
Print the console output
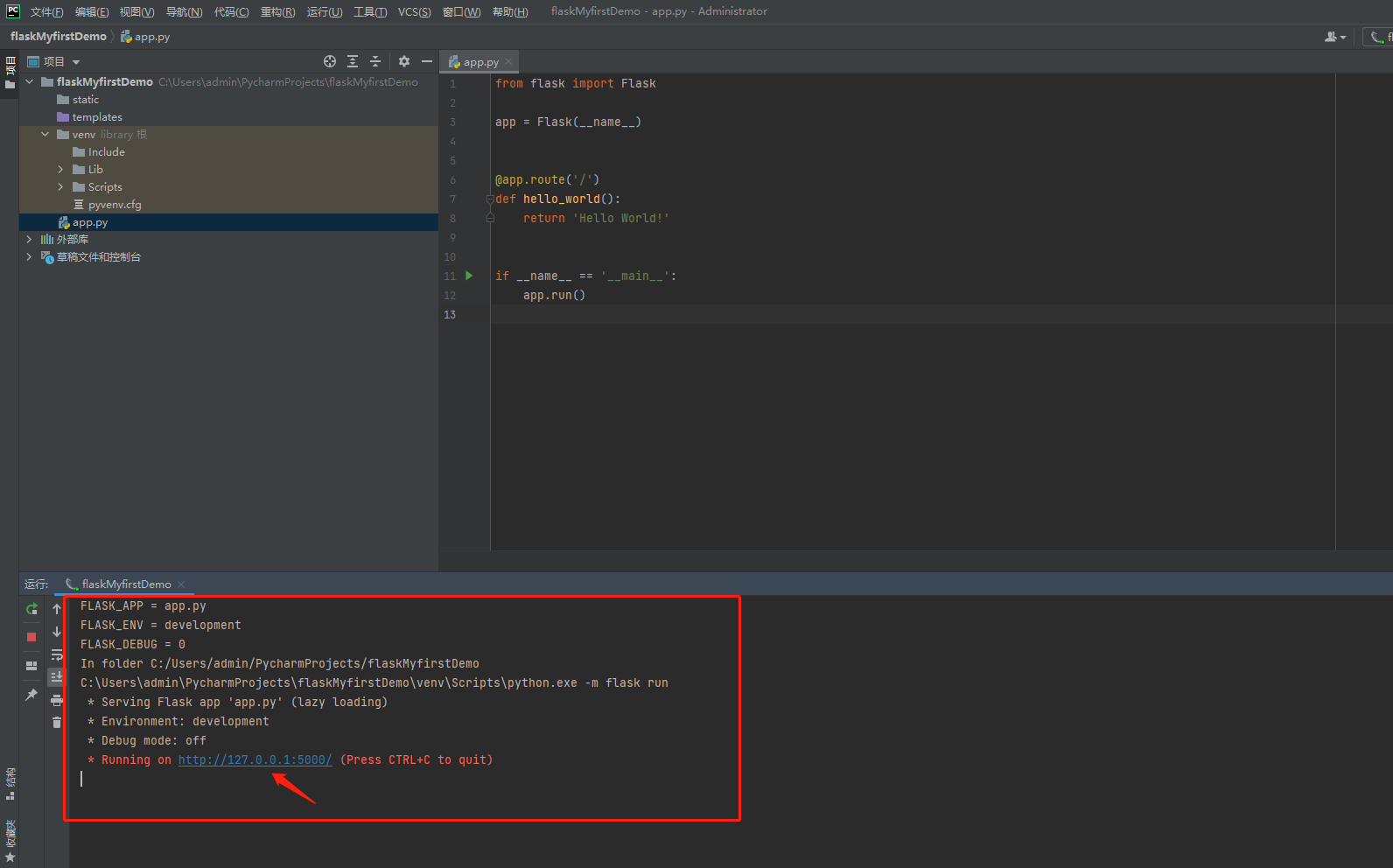coord(57,700)
